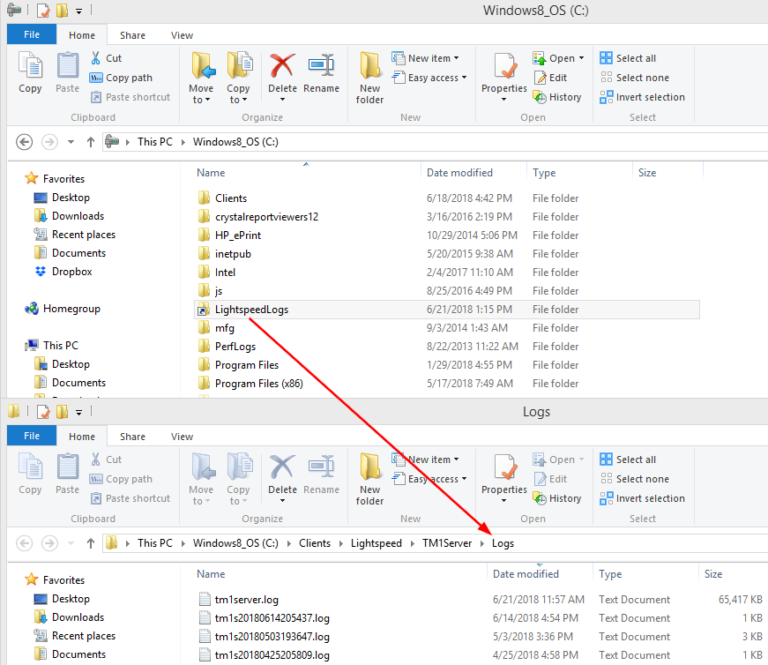Click Select all in top window ribbon
The width and height of the screenshot is (768, 665).
click(x=628, y=58)
